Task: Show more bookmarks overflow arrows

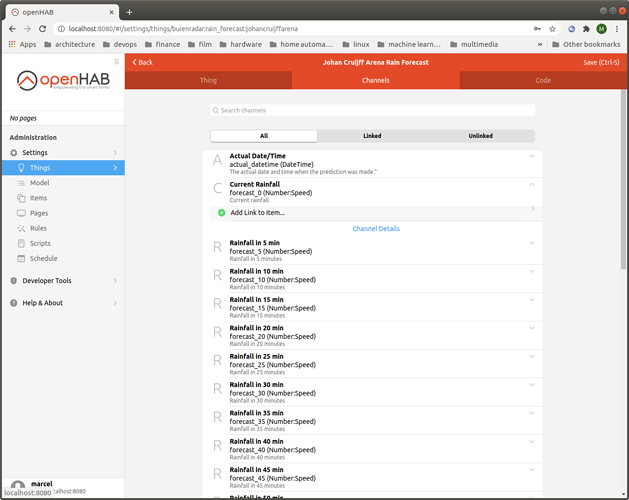Action: [x=540, y=44]
